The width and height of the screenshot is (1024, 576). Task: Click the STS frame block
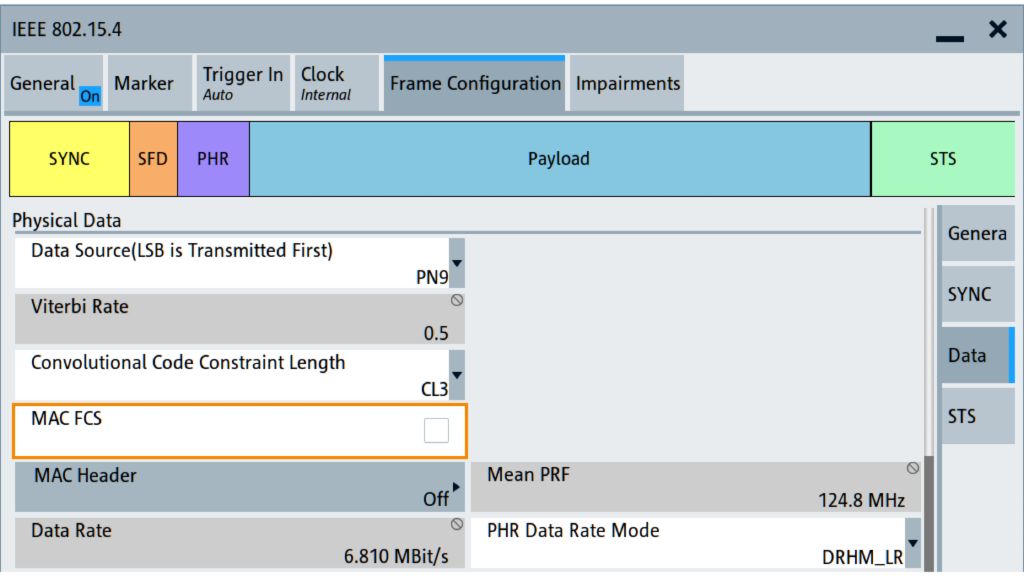pos(942,159)
